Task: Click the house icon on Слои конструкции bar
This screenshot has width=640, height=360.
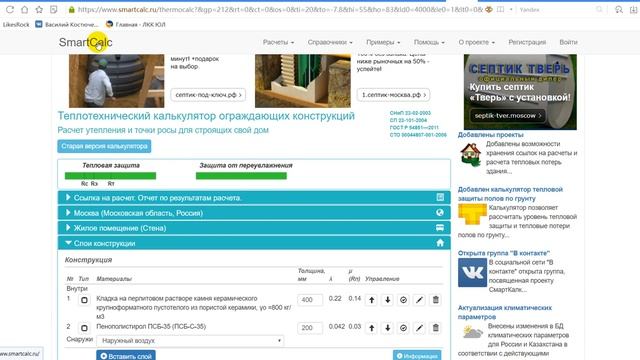Action: click(x=440, y=243)
